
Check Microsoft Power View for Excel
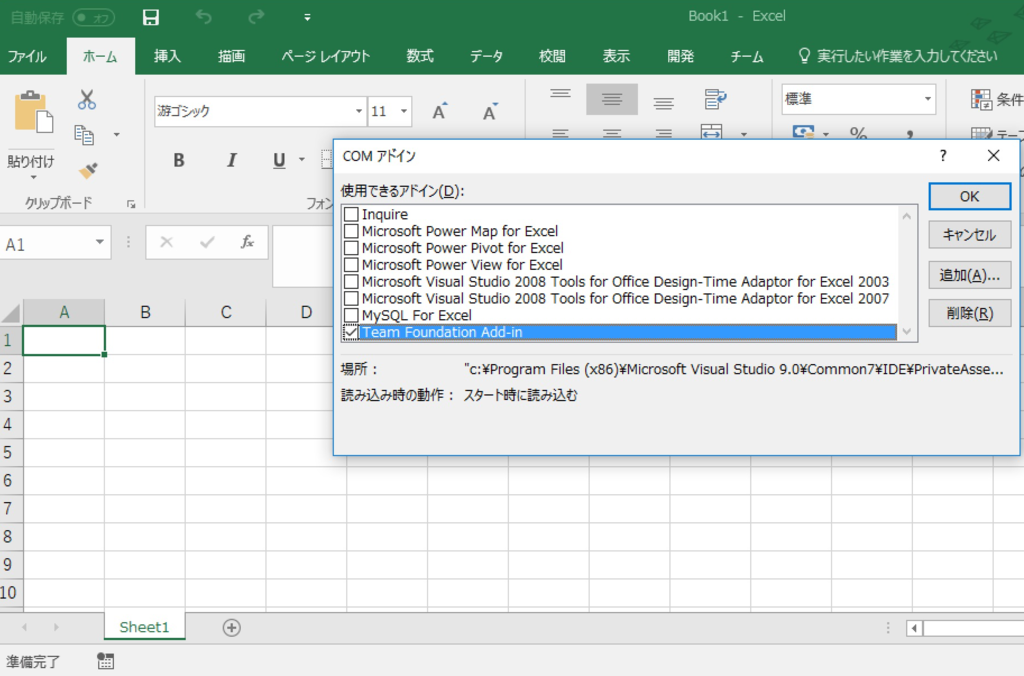tap(351, 265)
